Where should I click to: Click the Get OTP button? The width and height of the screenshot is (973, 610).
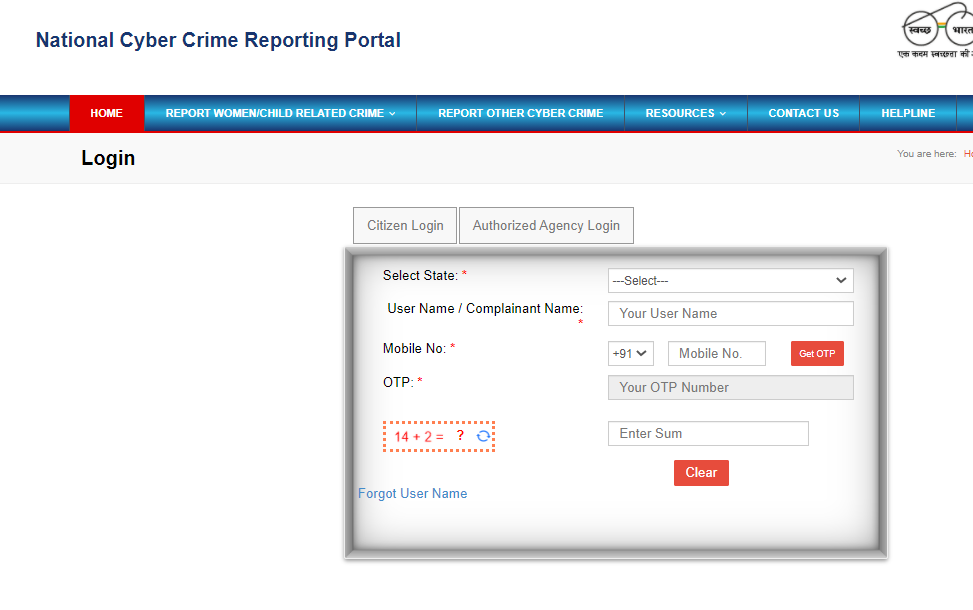(817, 353)
